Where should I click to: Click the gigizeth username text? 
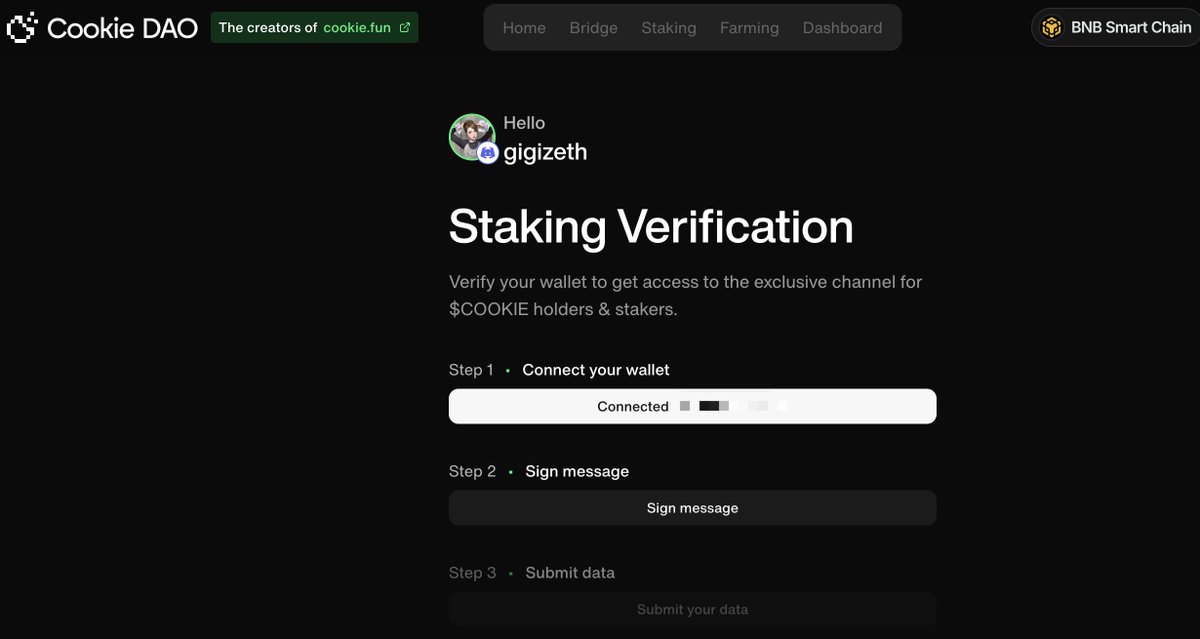pyautogui.click(x=545, y=152)
